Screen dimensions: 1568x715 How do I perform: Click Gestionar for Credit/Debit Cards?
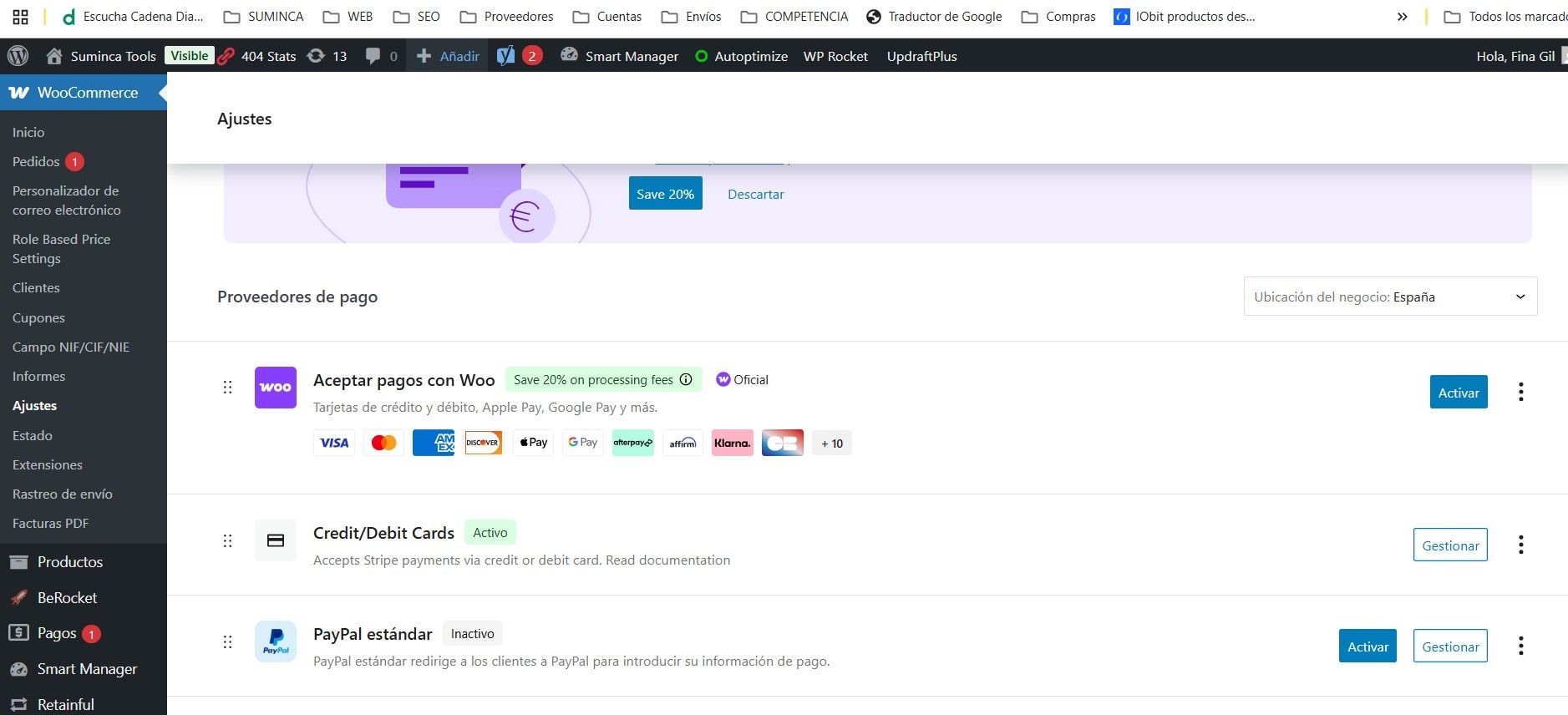(1449, 545)
